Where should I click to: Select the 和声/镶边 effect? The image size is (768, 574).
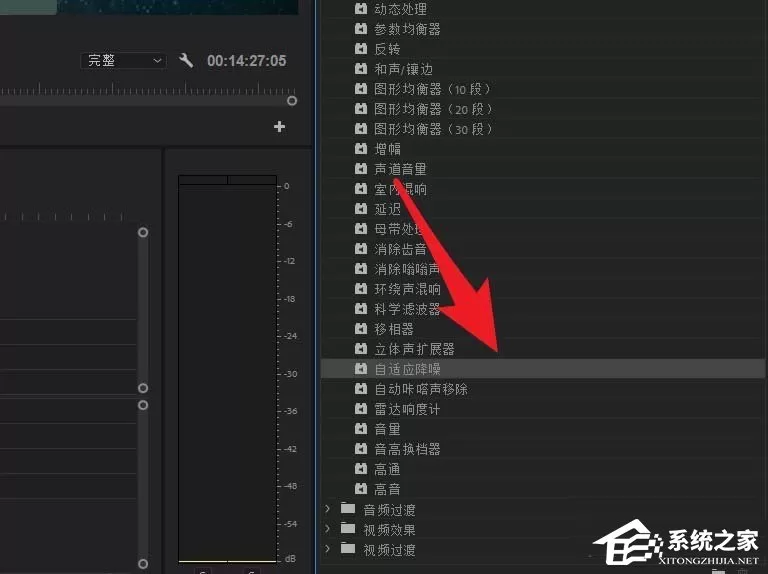pos(404,69)
